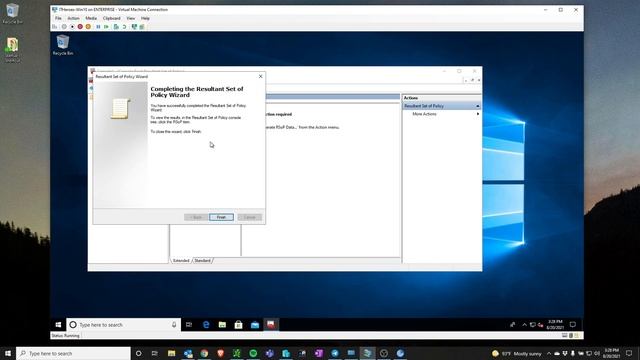
Task: Open Action menu of Virtual Machine Connection
Action: 73,18
